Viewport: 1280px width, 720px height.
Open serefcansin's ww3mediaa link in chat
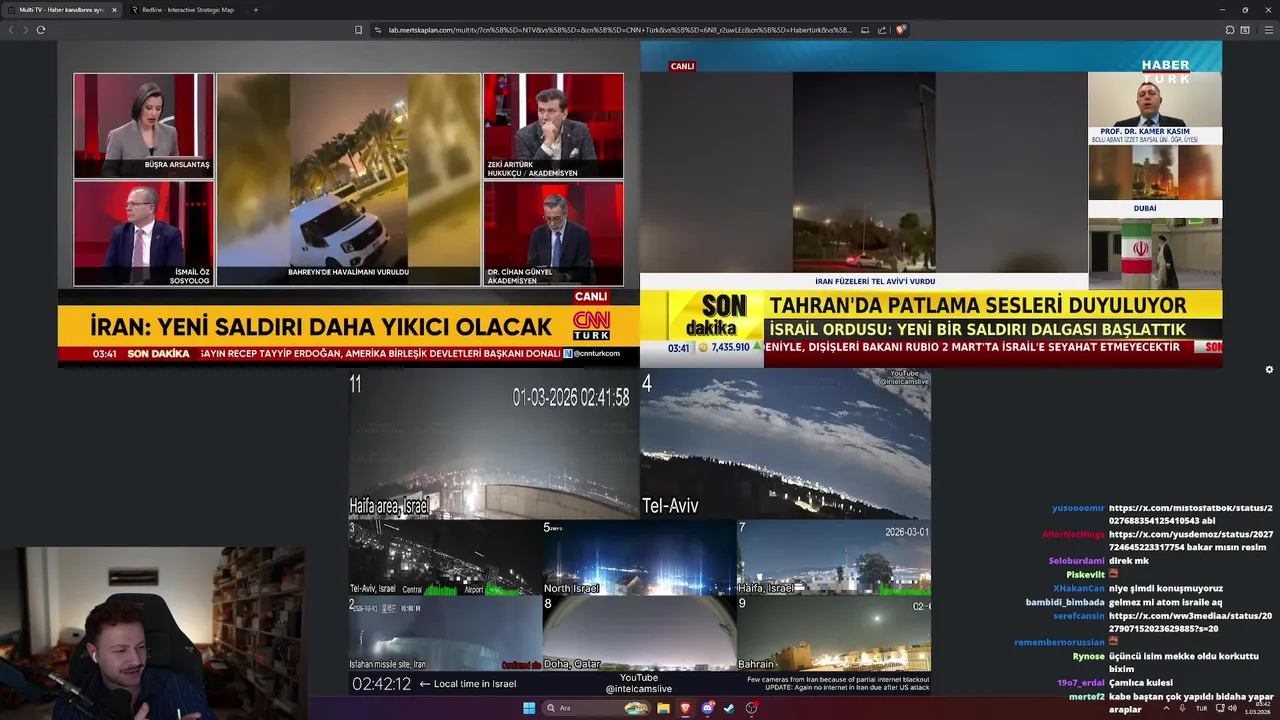[1190, 622]
